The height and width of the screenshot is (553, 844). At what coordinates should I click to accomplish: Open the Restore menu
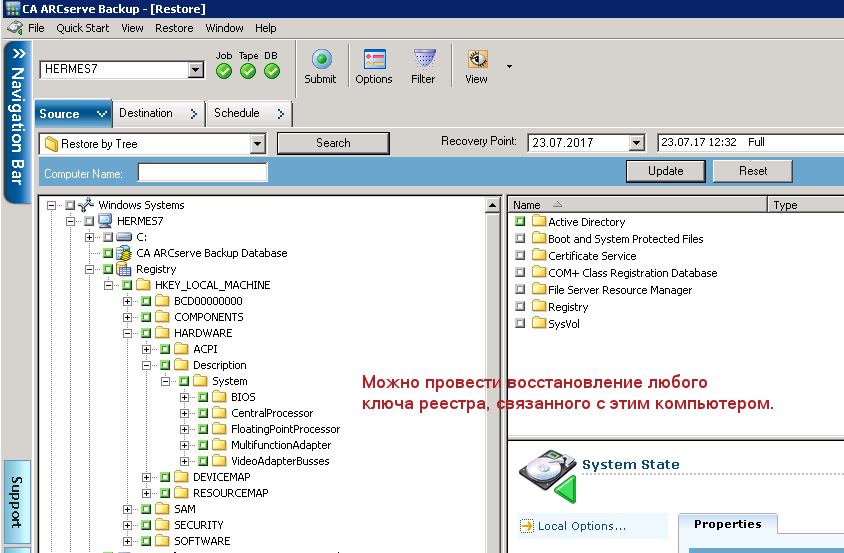(x=174, y=28)
